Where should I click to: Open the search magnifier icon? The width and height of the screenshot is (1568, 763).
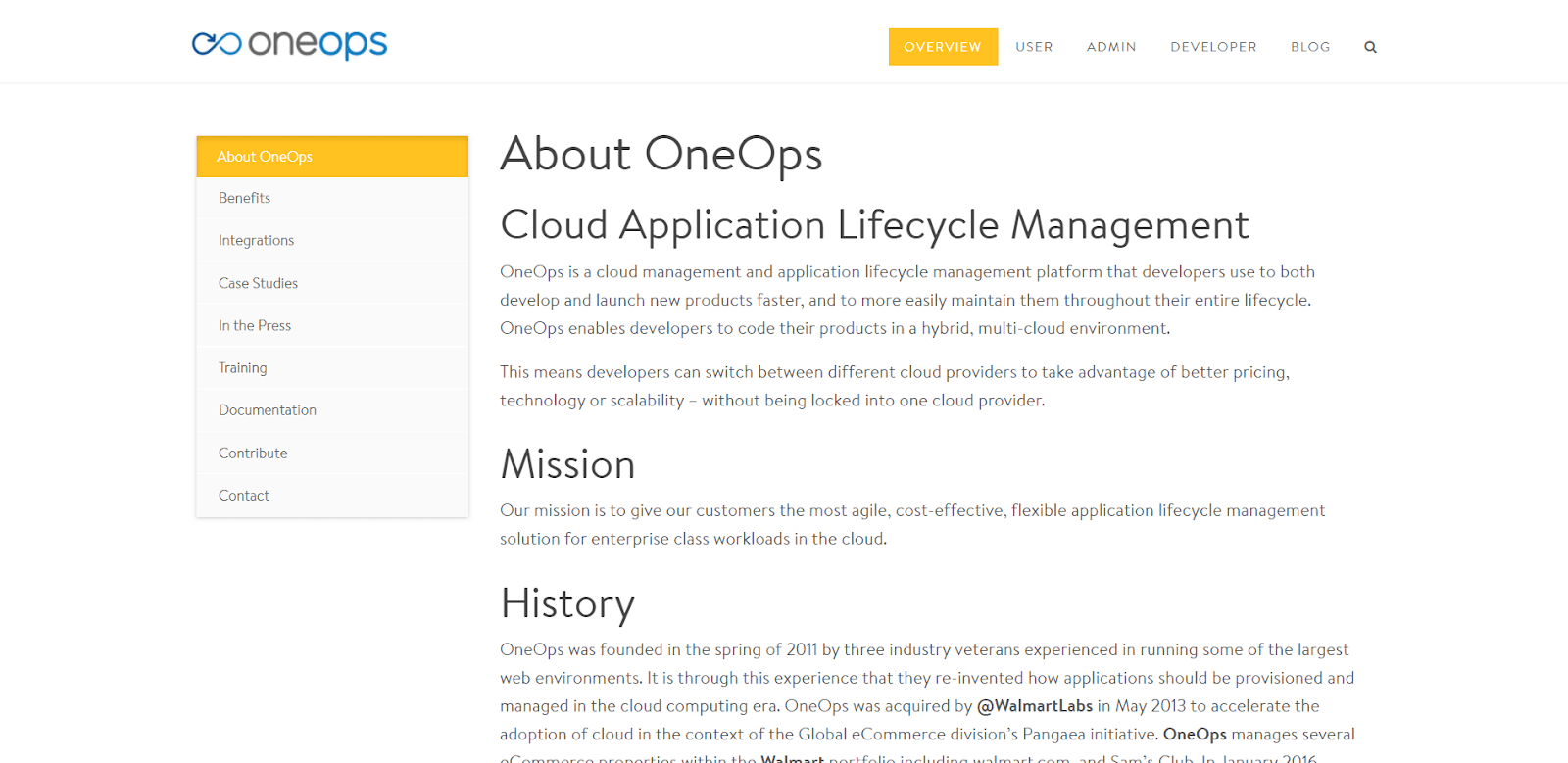pyautogui.click(x=1370, y=47)
